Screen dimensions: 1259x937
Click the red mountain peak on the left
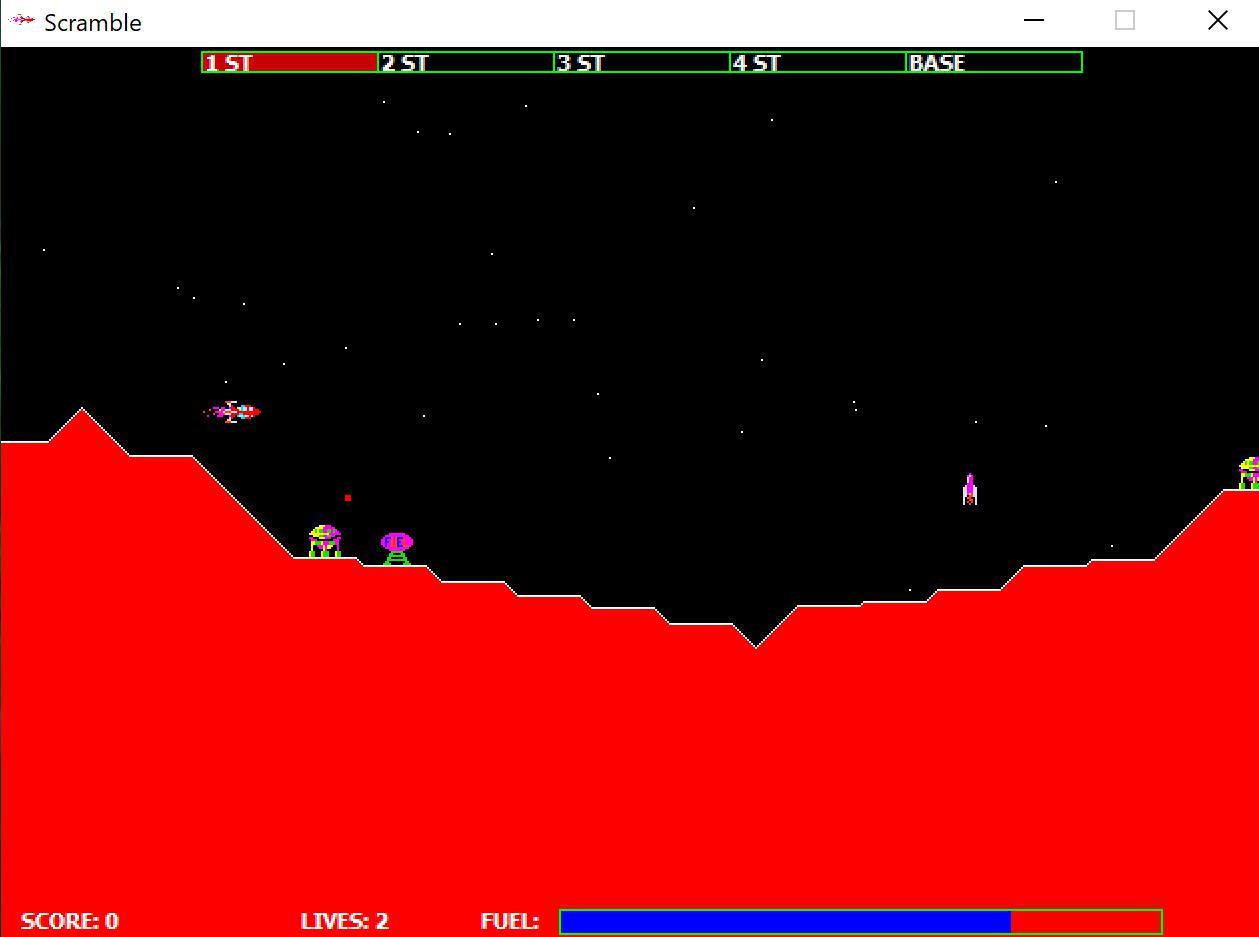click(83, 412)
